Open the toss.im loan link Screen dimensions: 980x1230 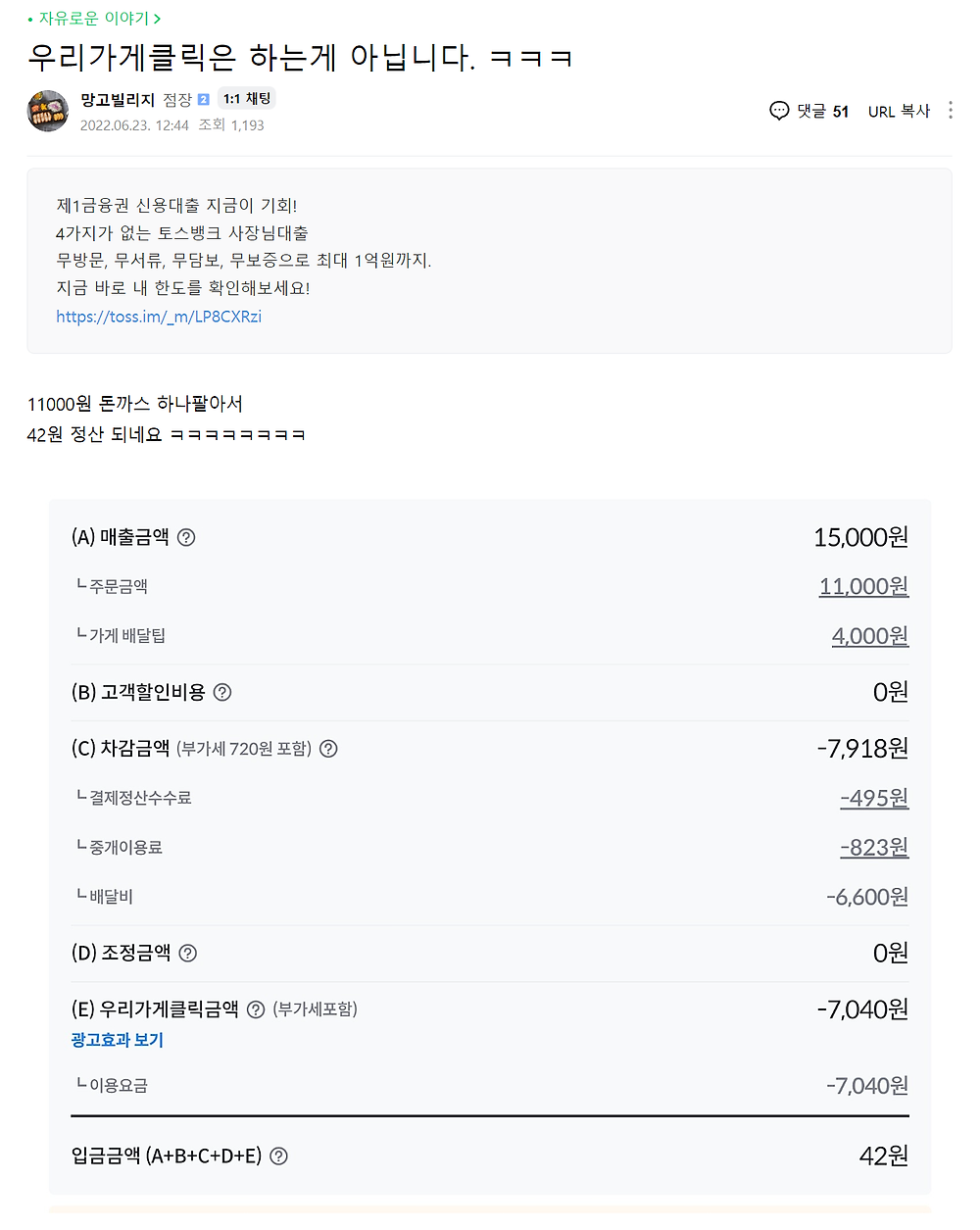[x=159, y=317]
